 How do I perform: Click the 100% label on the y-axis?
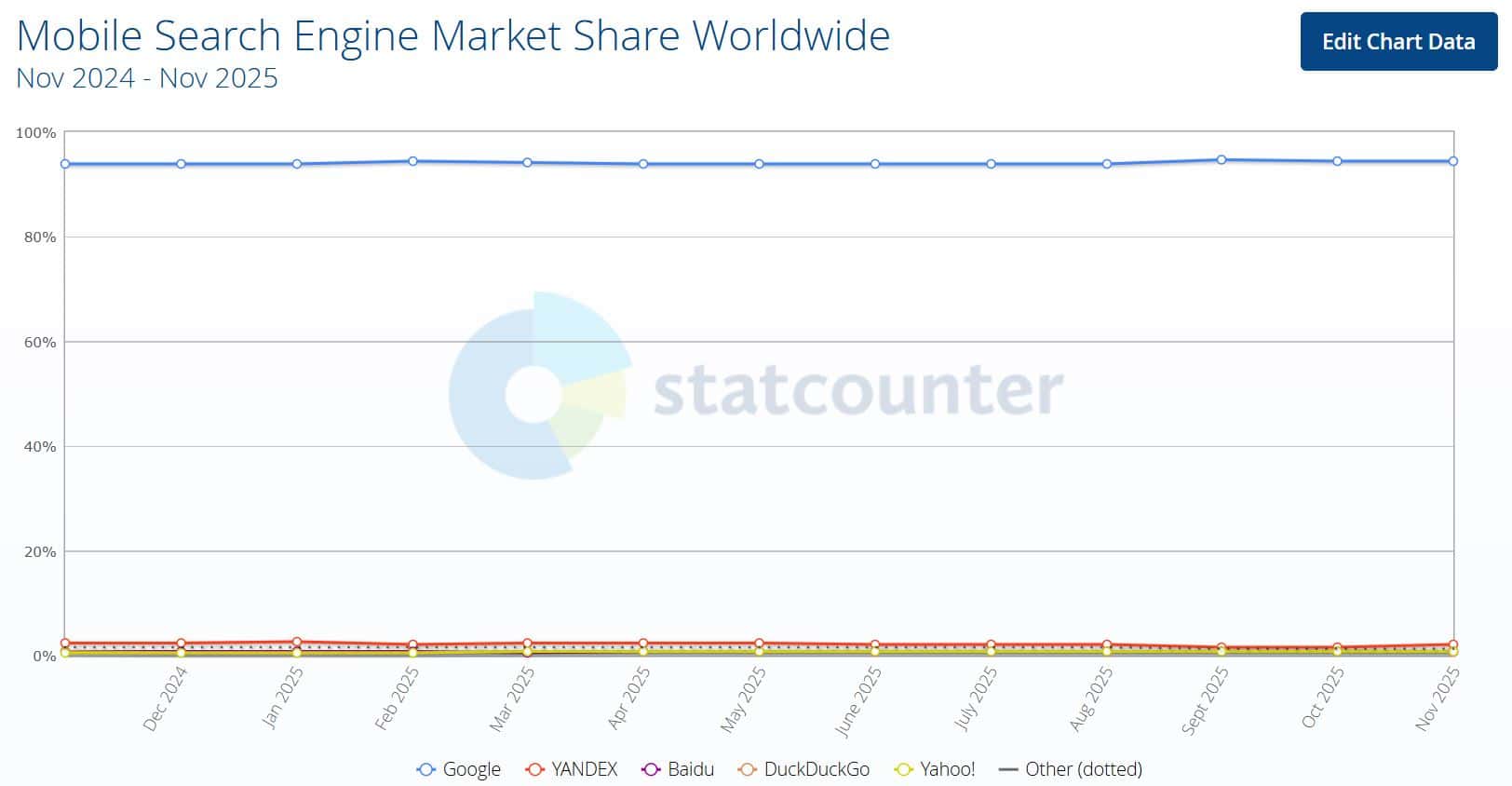click(36, 133)
